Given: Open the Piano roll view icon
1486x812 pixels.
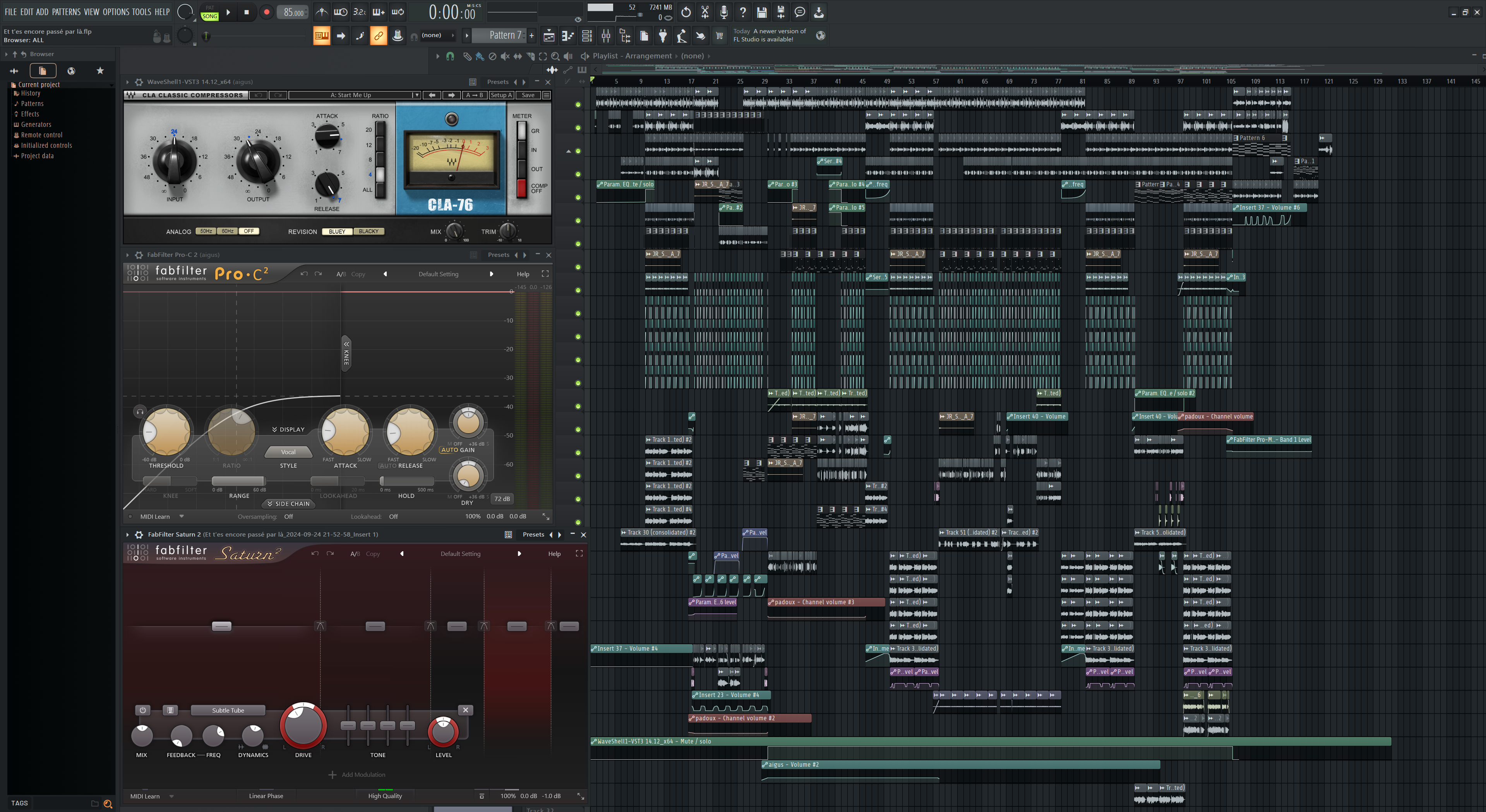Looking at the screenshot, I should tap(568, 36).
